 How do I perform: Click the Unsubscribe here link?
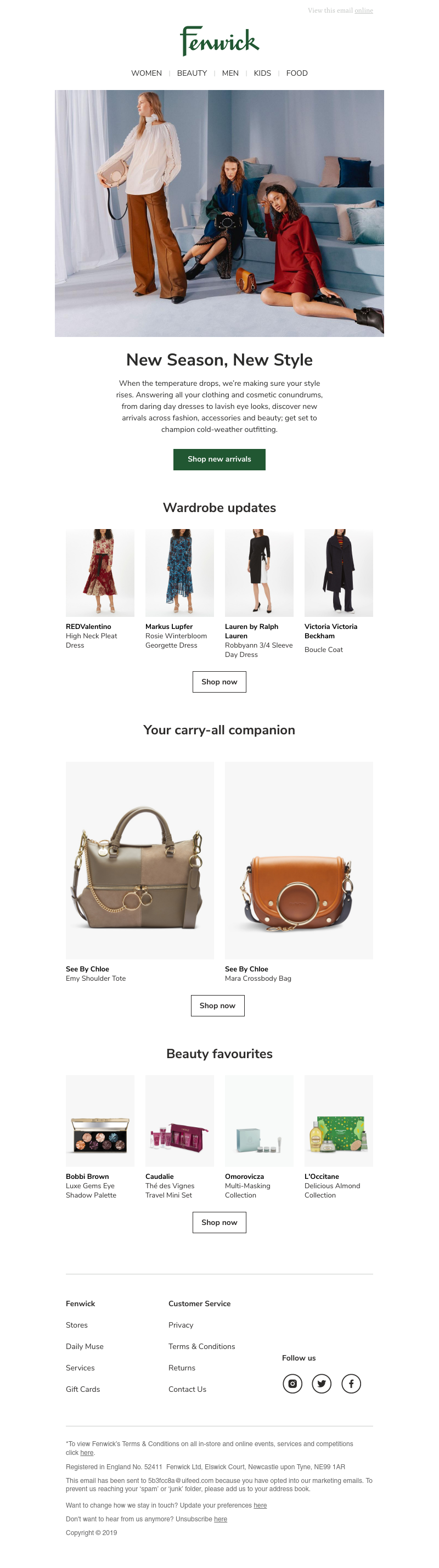221,1519
